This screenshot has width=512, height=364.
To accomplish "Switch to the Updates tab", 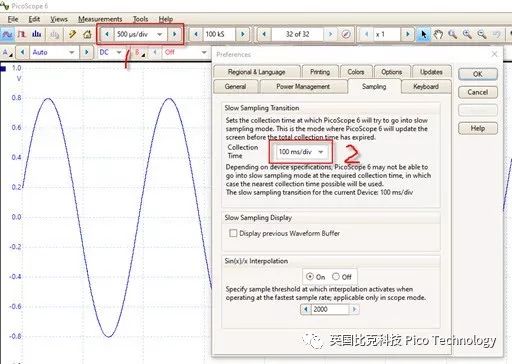I will (x=431, y=72).
